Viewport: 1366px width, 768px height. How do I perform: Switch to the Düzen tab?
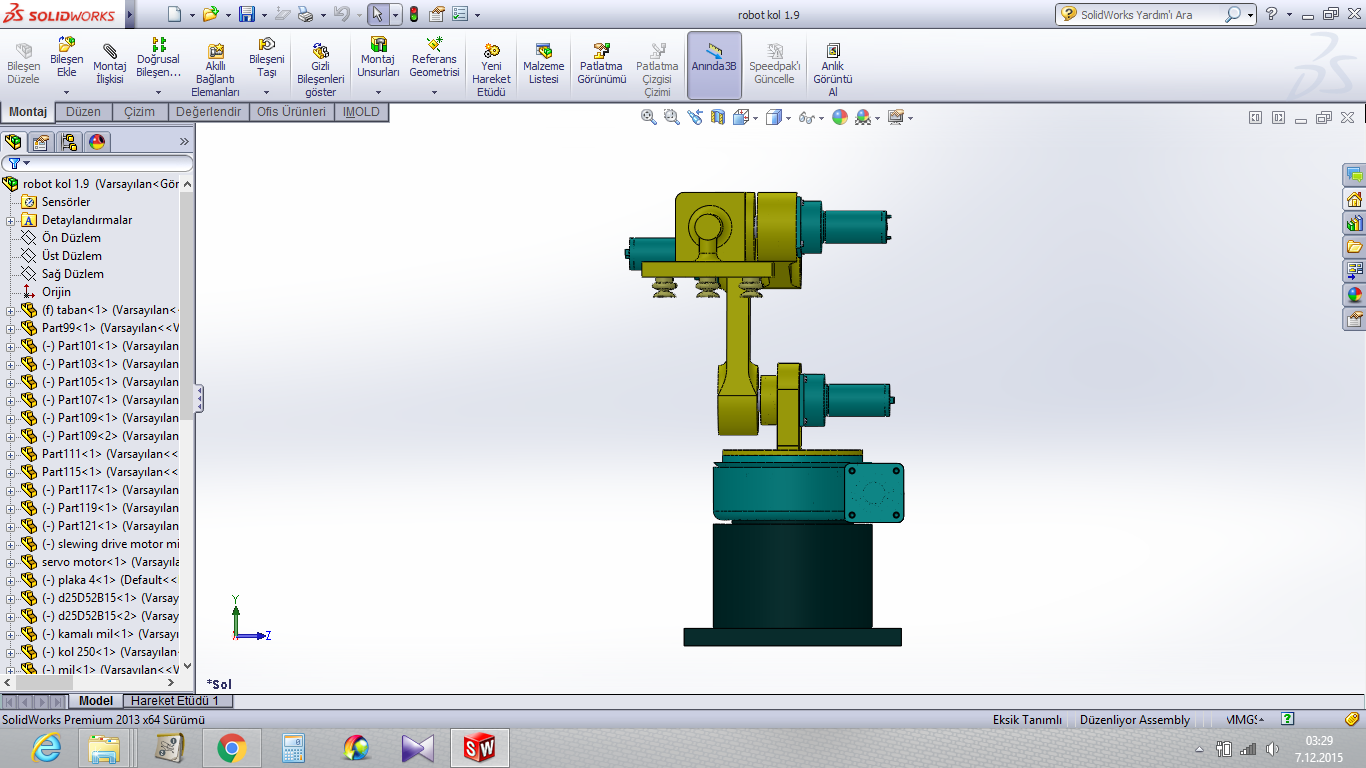click(84, 112)
